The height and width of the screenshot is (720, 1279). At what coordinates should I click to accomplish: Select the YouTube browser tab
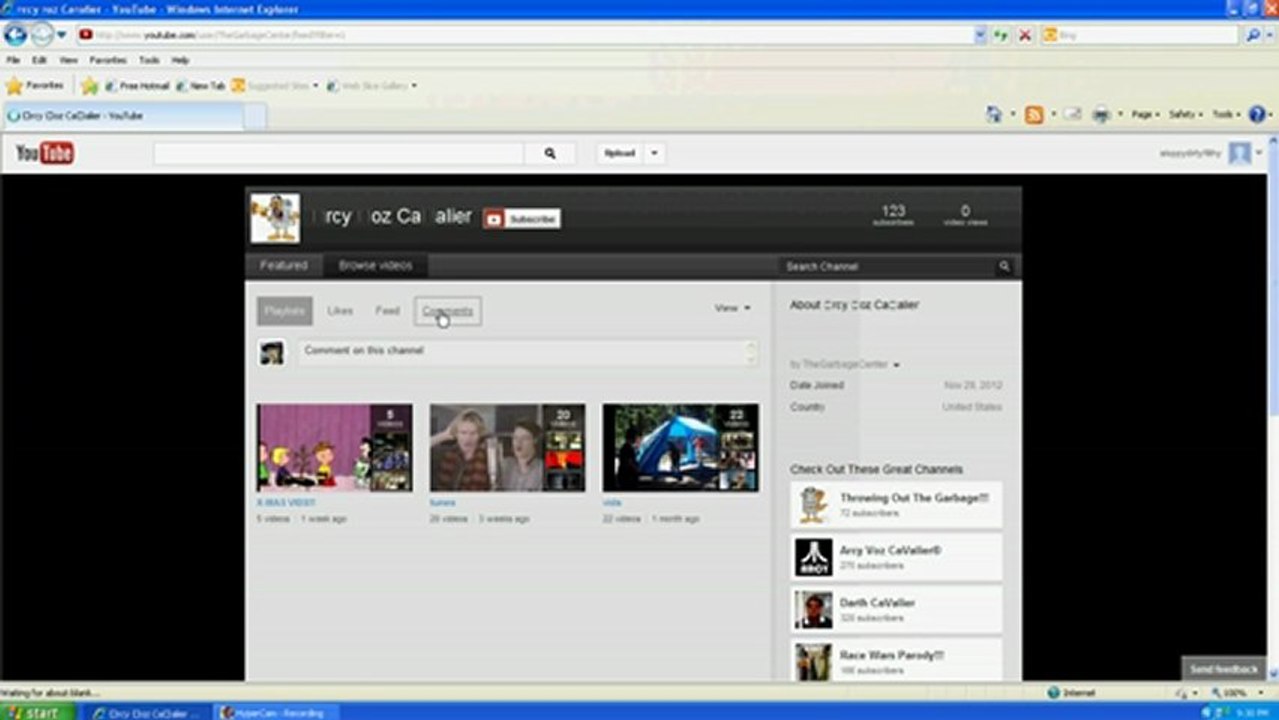[x=122, y=116]
